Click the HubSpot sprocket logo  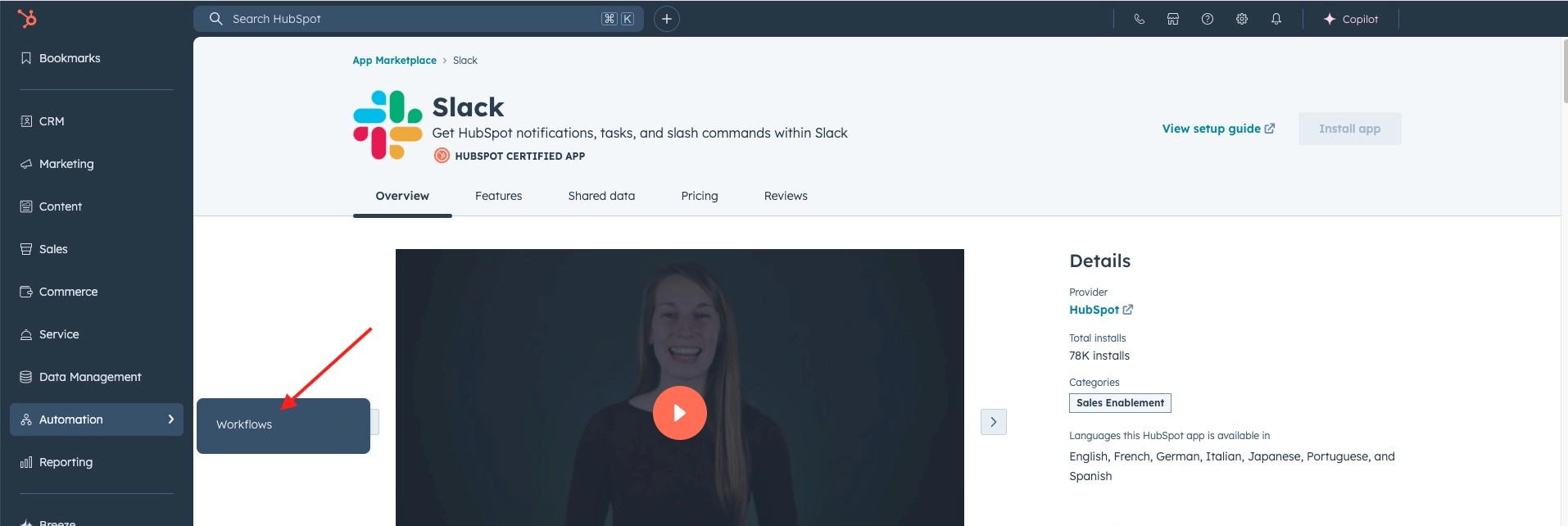(x=27, y=18)
